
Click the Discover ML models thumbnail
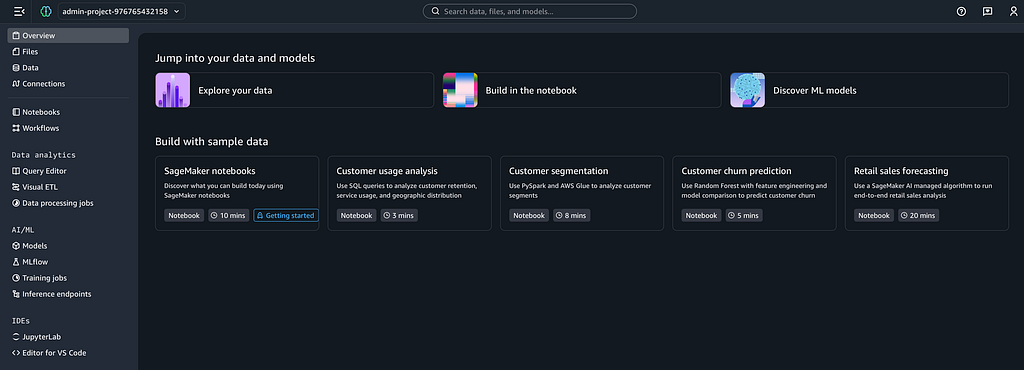(748, 90)
